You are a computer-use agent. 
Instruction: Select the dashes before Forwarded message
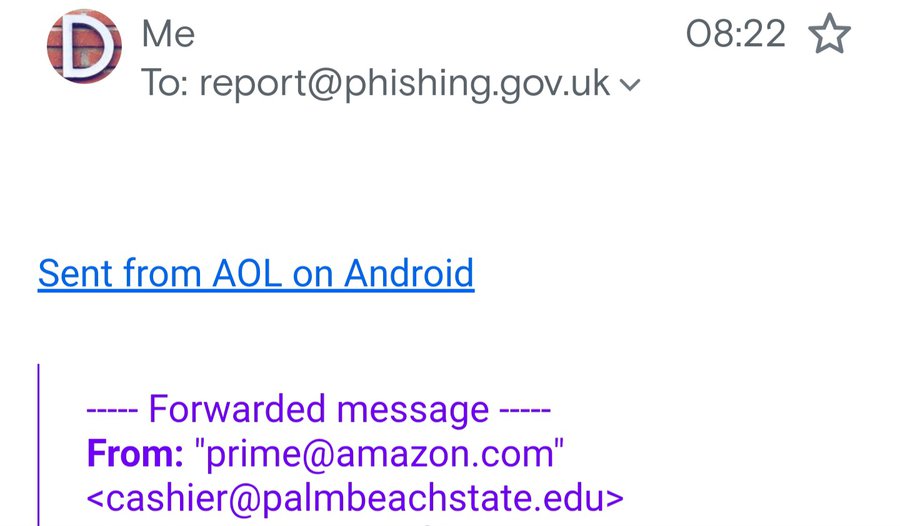[112, 411]
